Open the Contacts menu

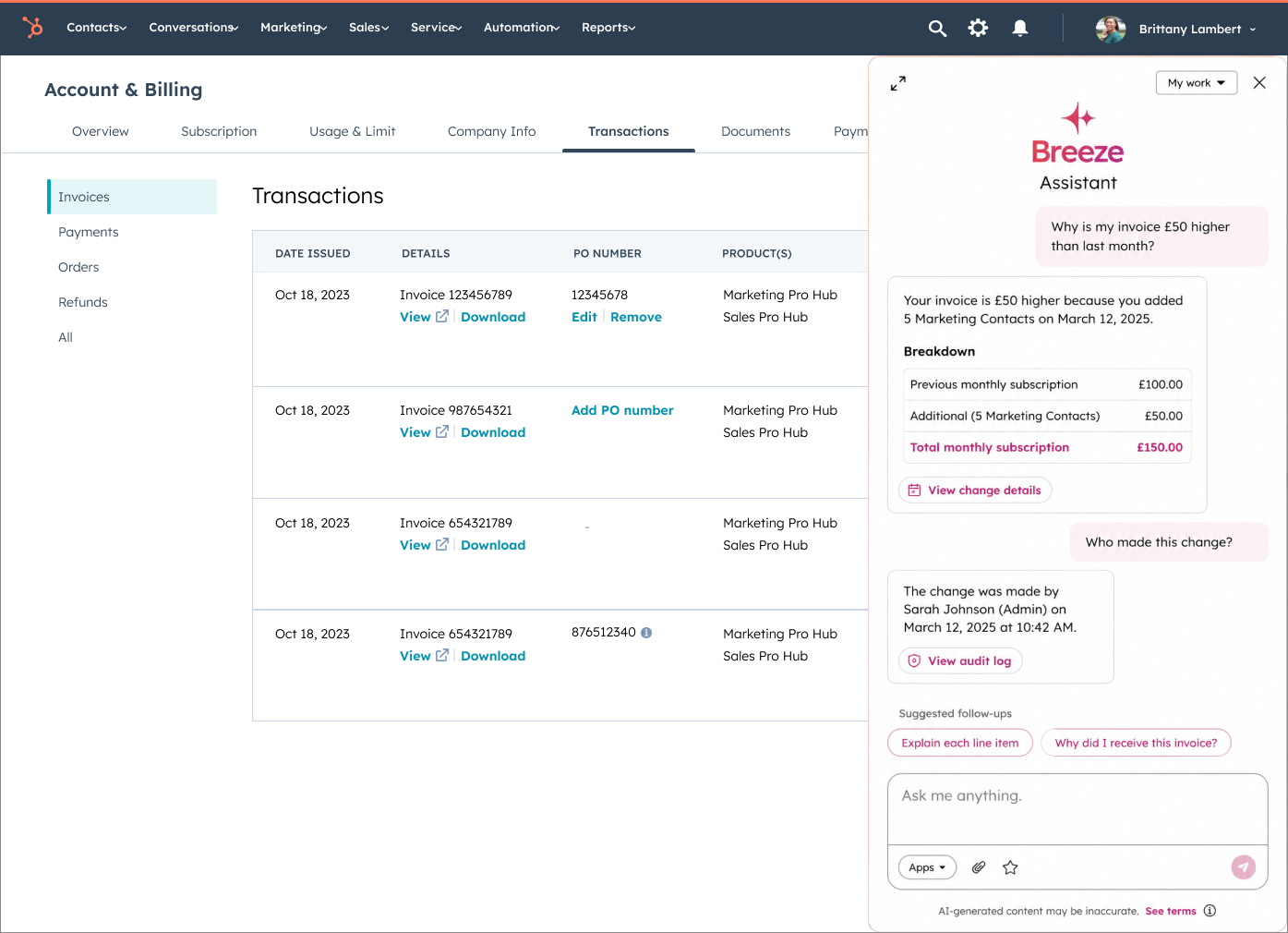[x=97, y=28]
